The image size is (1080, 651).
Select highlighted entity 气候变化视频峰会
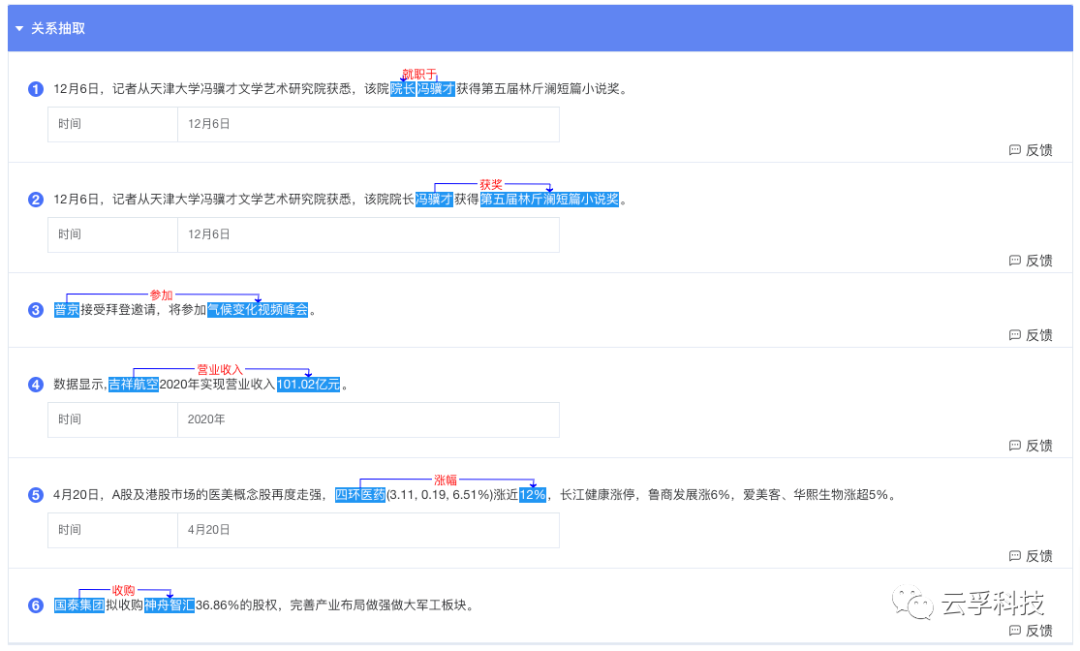(x=258, y=310)
